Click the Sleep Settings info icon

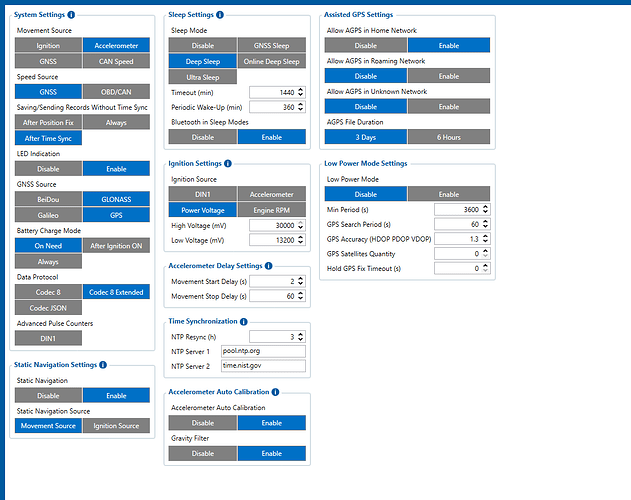tap(220, 15)
